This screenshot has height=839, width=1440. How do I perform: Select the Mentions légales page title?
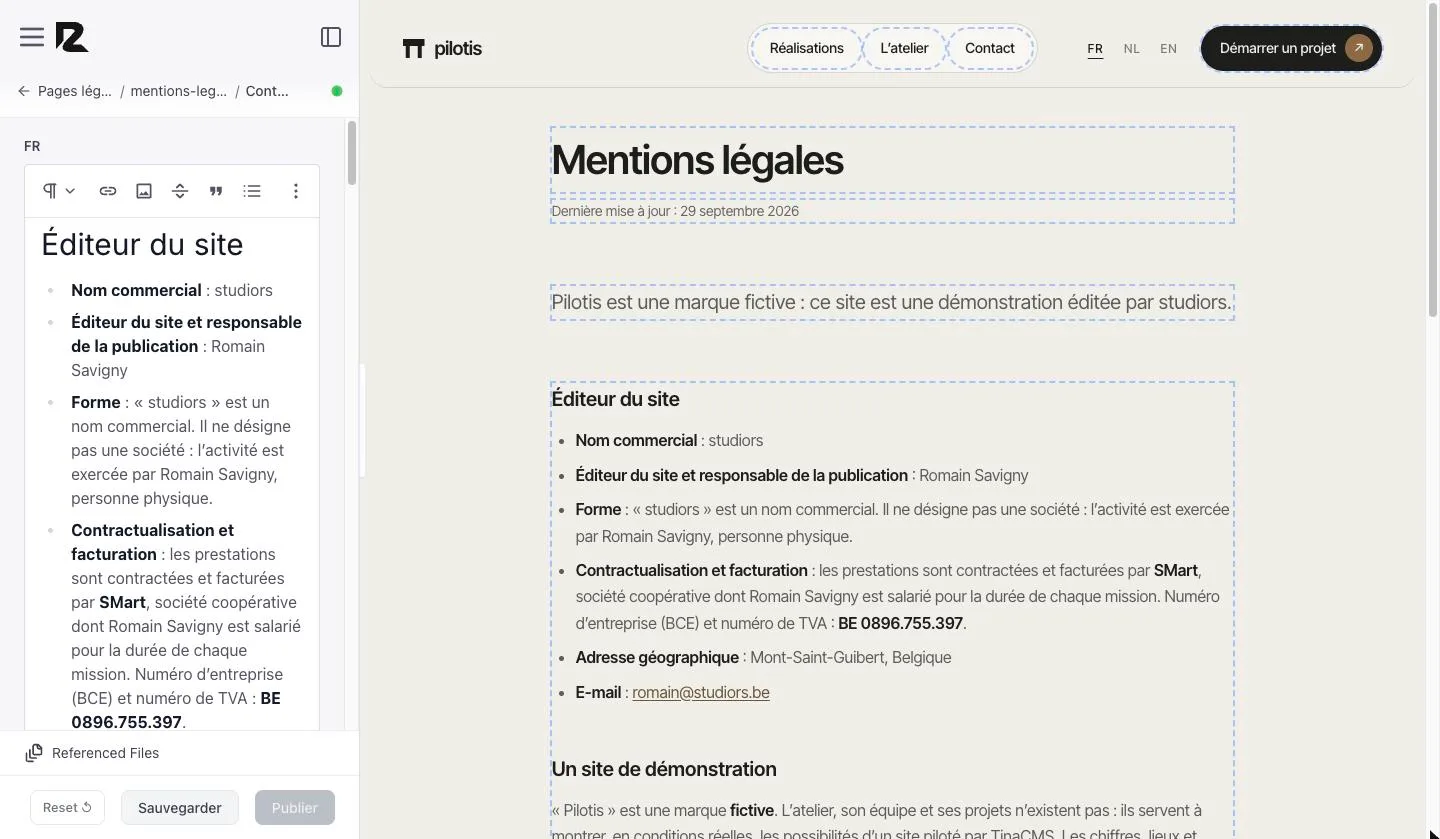click(698, 160)
